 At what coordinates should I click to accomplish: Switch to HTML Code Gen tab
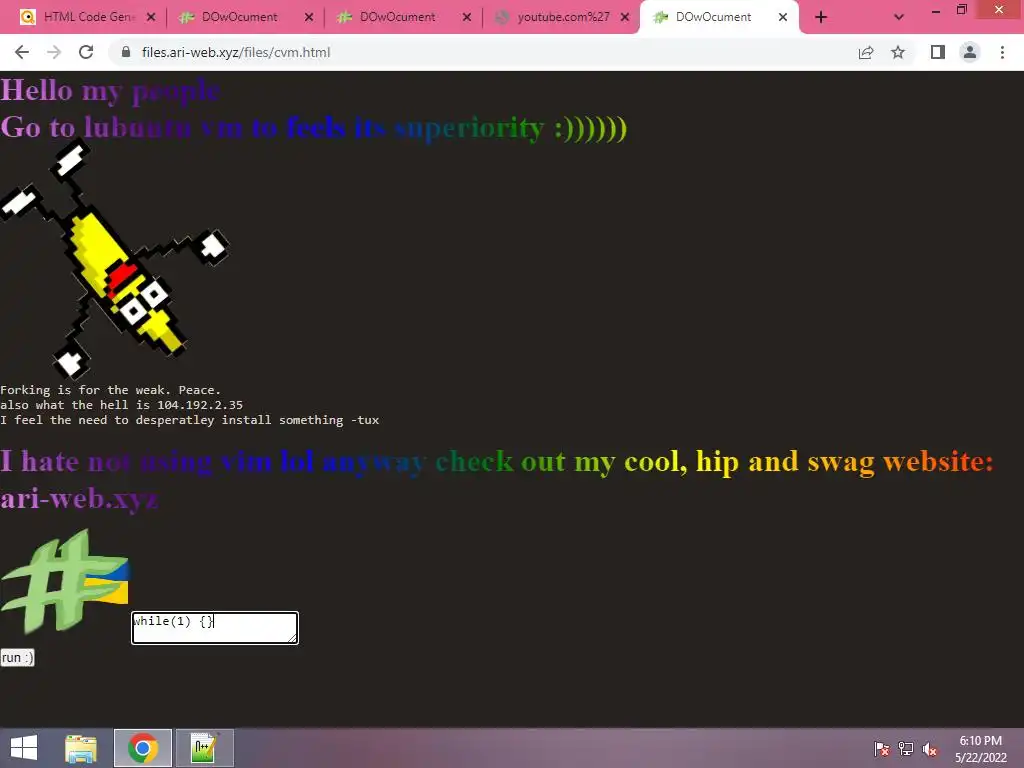point(88,17)
